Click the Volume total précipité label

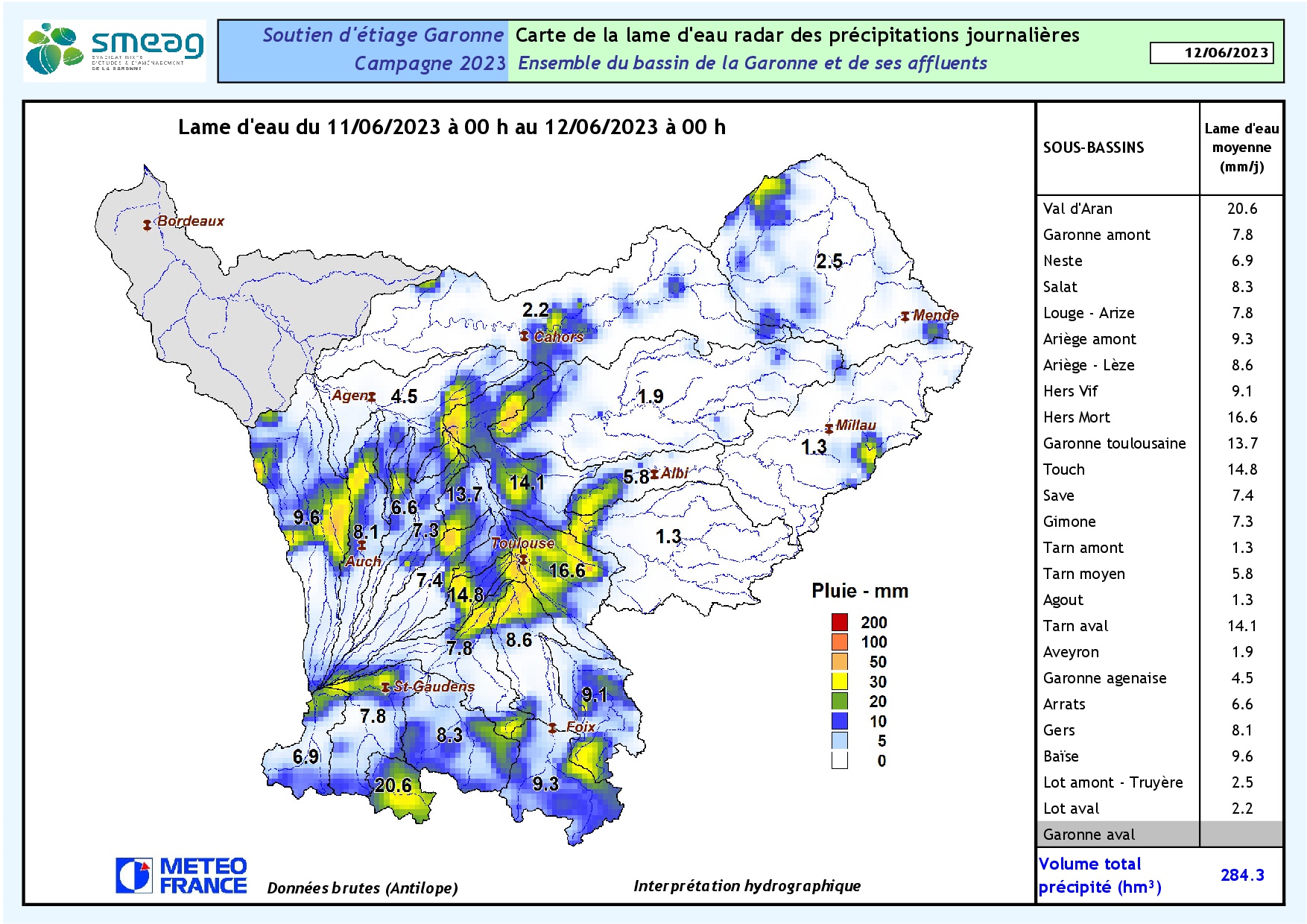click(1099, 876)
